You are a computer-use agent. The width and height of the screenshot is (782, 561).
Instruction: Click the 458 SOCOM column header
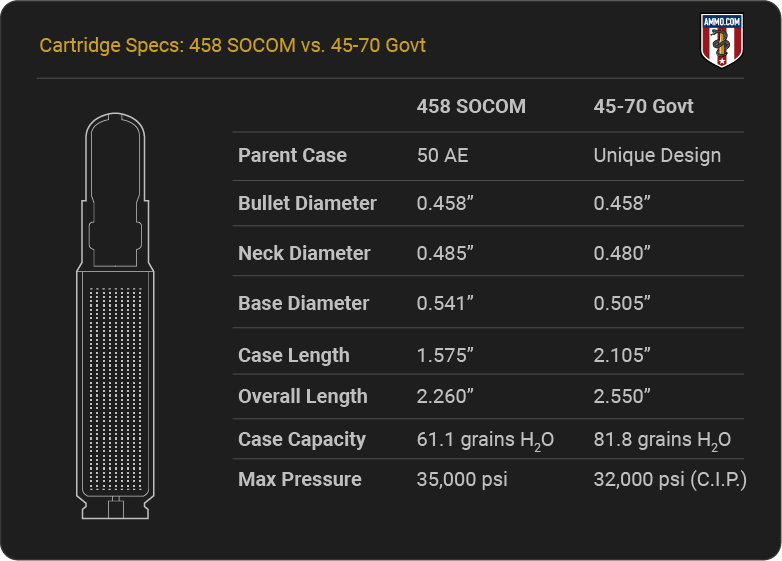471,106
